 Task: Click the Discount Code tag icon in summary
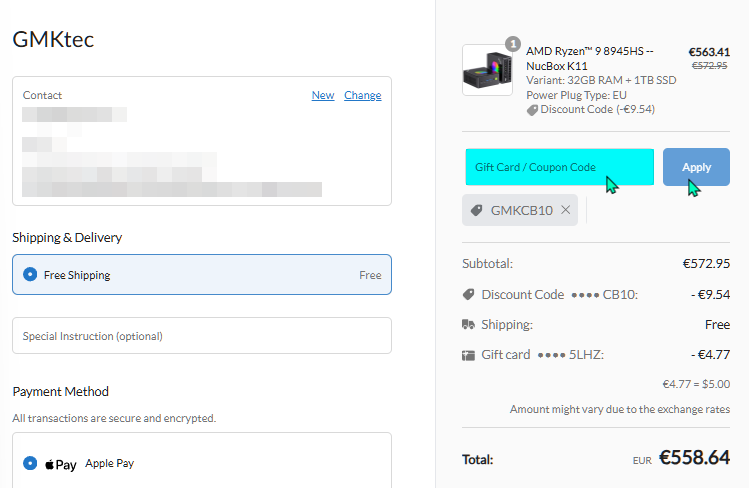(469, 295)
